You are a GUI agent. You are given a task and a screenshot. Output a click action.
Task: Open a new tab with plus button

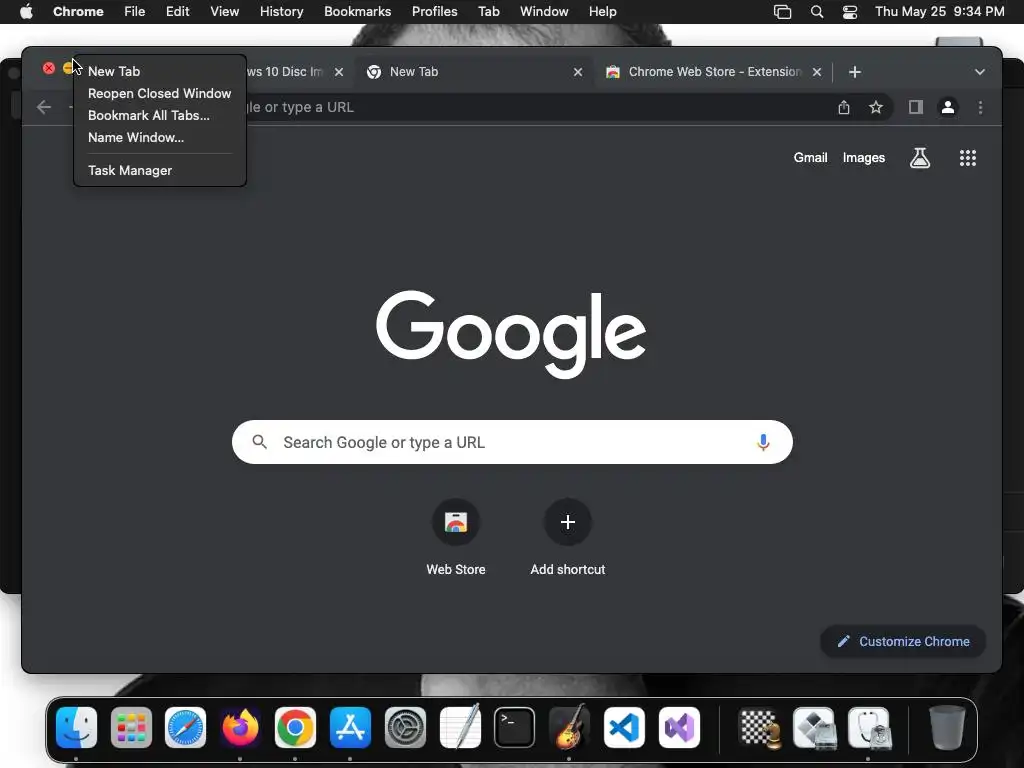(x=855, y=72)
